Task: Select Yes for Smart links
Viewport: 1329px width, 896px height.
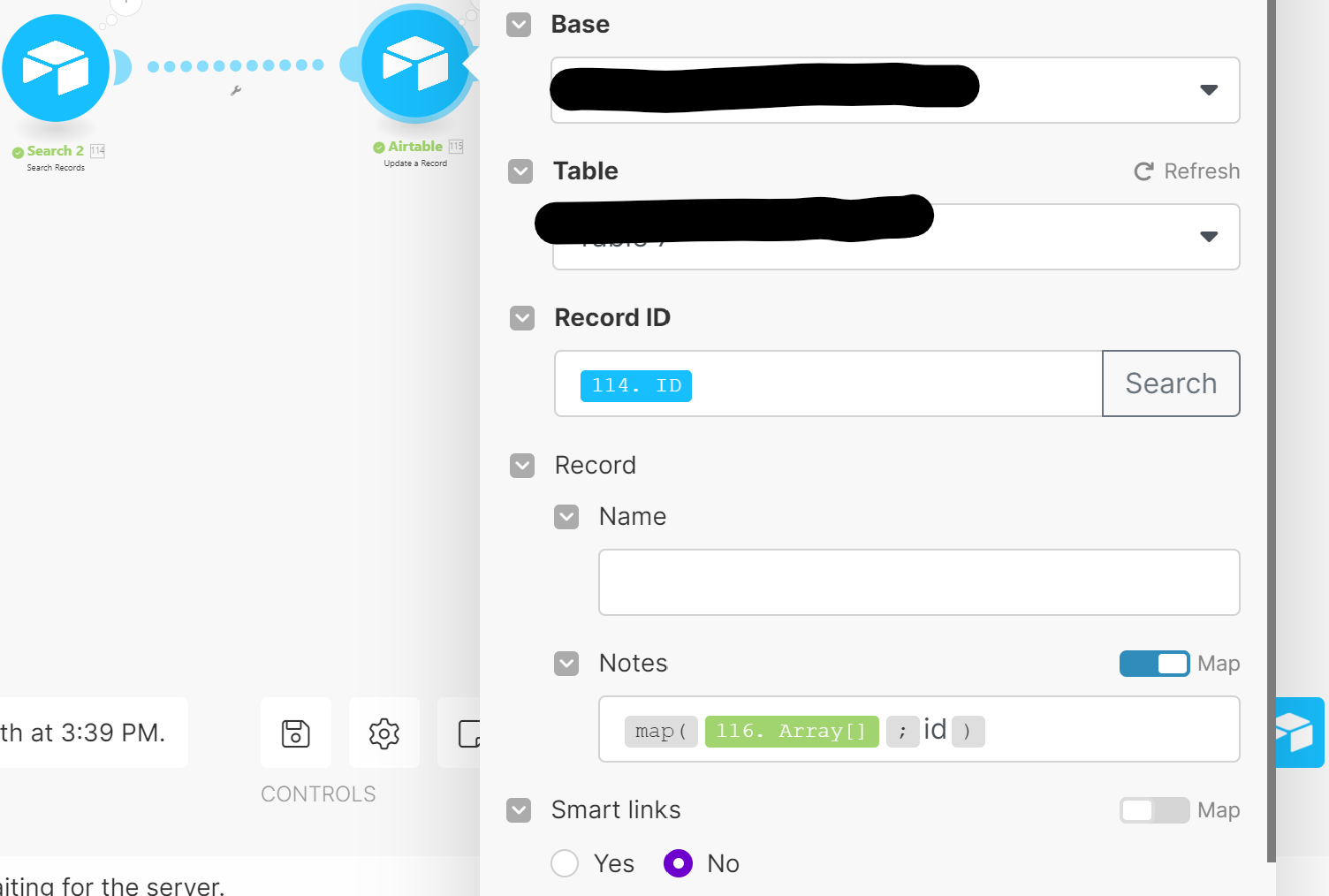Action: [565, 863]
